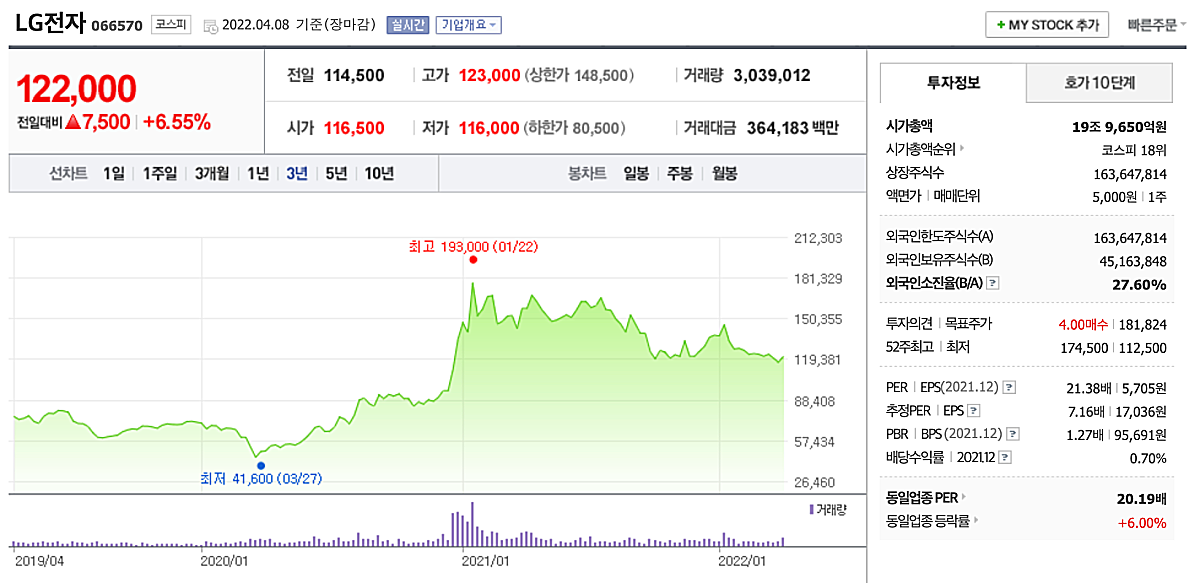
Task: Switch to the 투자정보 tab
Action: [x=953, y=83]
